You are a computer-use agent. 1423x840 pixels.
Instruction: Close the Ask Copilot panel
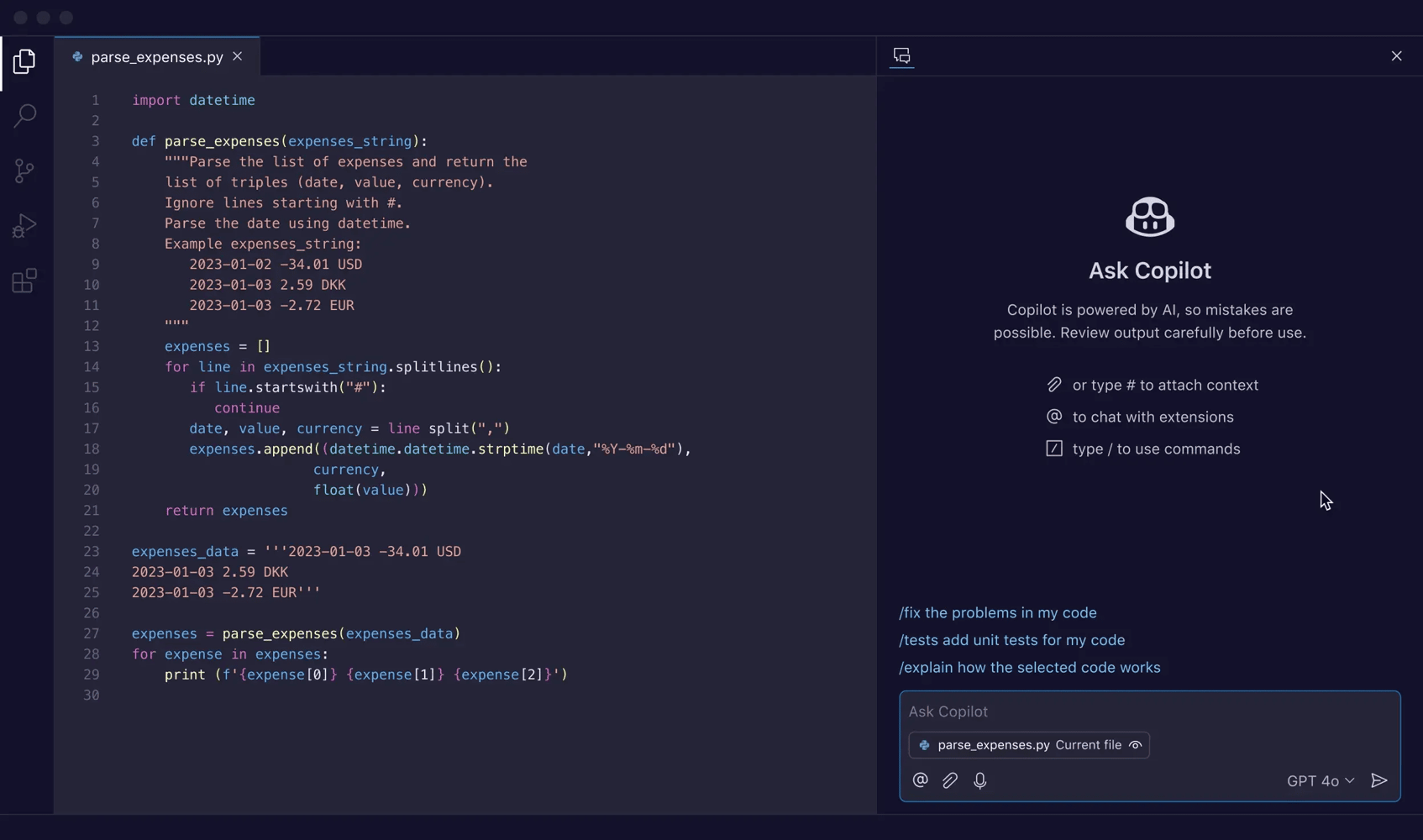pyautogui.click(x=1397, y=55)
